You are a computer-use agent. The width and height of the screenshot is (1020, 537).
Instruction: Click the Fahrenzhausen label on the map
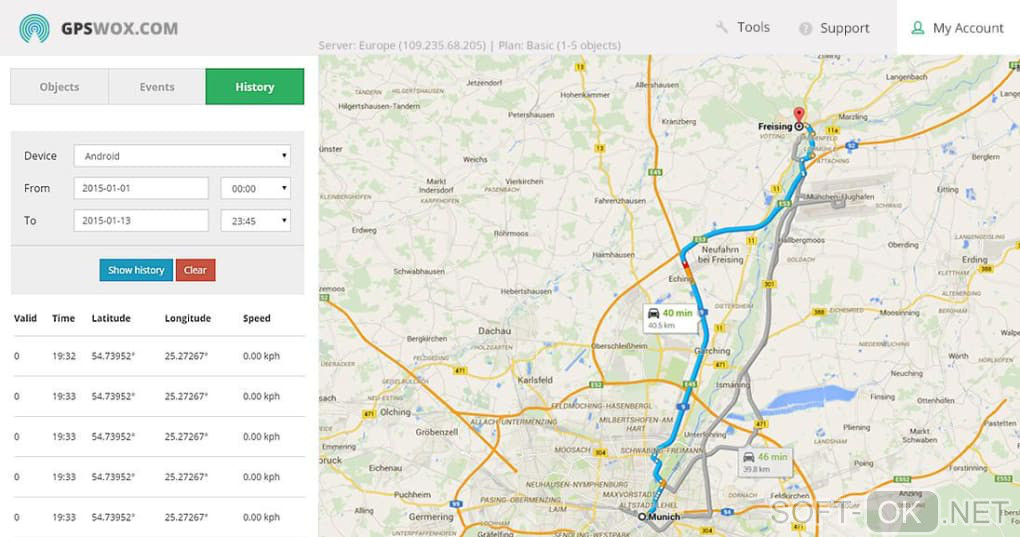620,201
